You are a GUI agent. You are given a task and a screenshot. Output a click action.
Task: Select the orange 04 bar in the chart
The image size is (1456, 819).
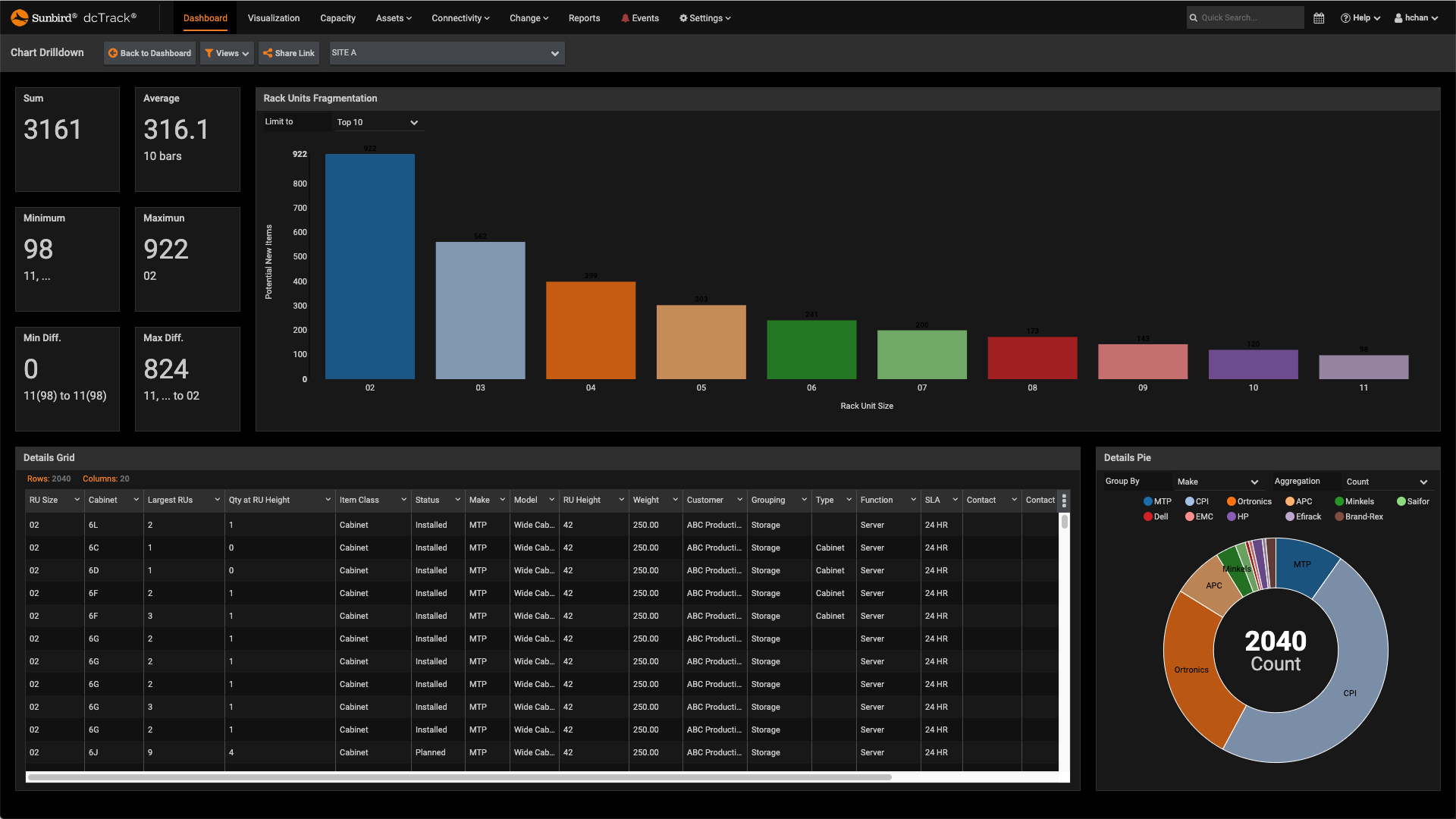(591, 329)
